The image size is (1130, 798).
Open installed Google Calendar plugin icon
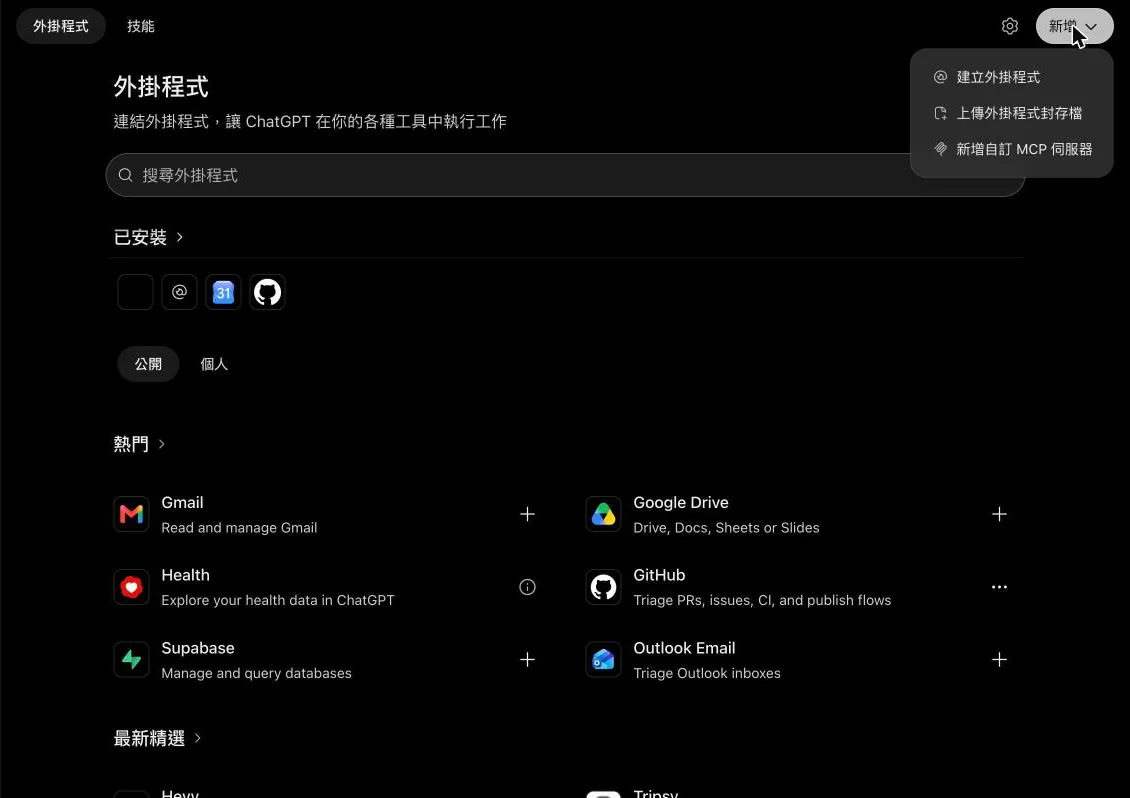click(223, 292)
